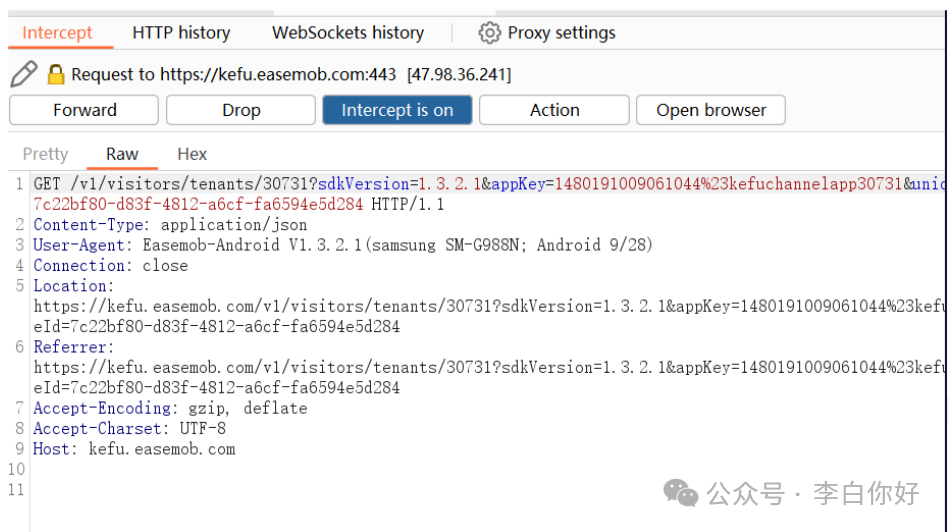Select the Raw view tab
This screenshot has height=532, width=950.
(x=122, y=154)
